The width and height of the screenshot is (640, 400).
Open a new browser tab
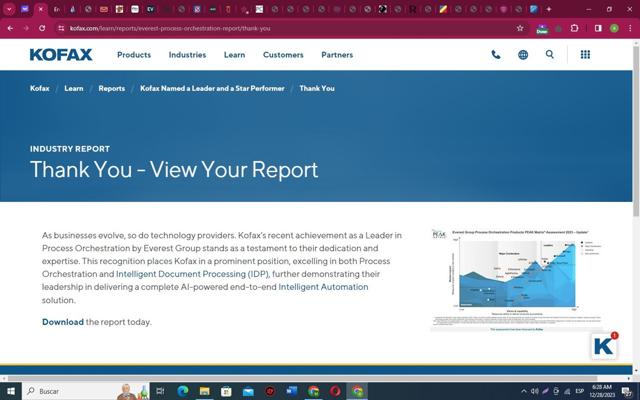[x=549, y=9]
